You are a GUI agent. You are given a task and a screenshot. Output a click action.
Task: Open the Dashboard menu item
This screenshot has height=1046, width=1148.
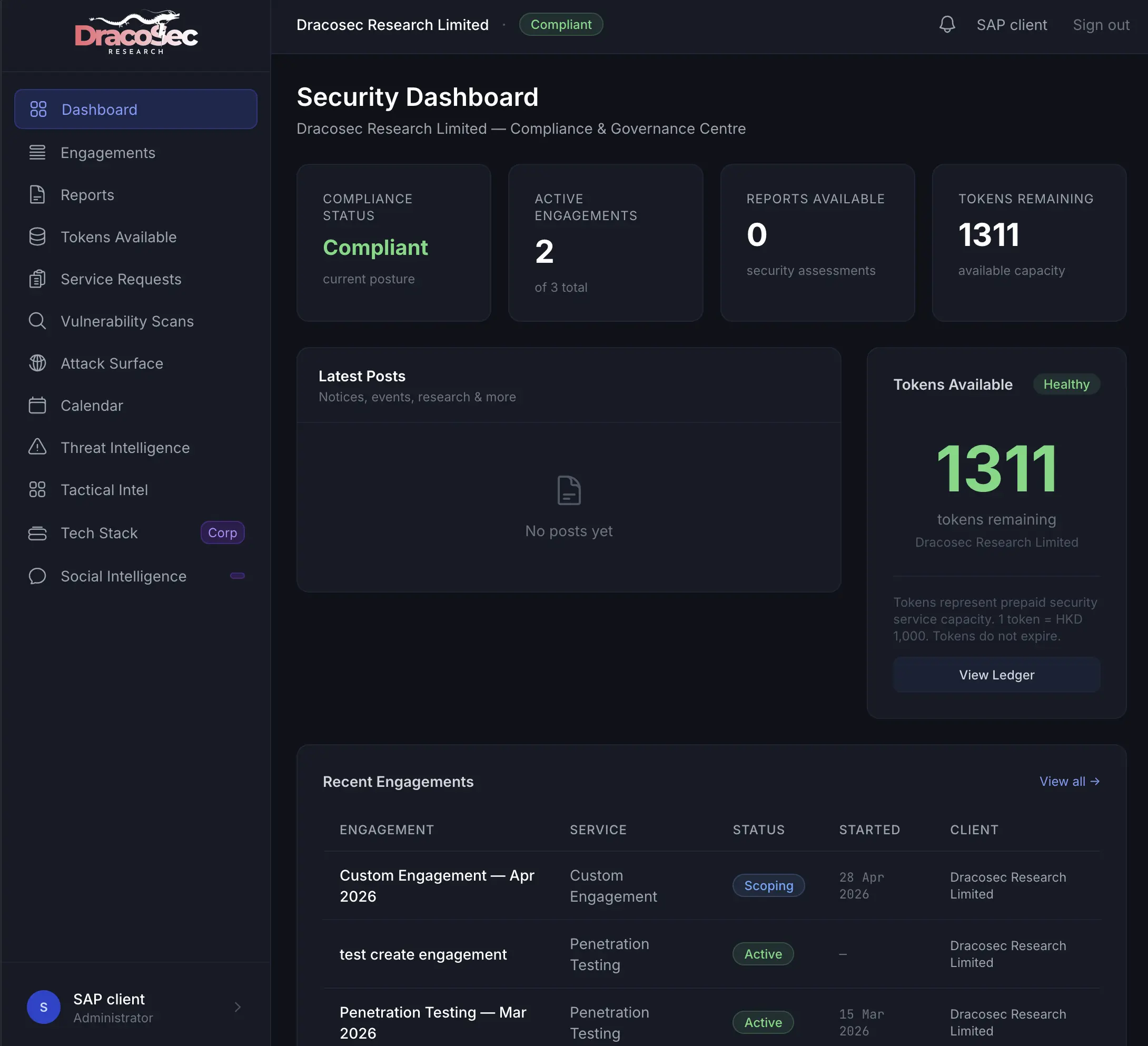coord(135,108)
